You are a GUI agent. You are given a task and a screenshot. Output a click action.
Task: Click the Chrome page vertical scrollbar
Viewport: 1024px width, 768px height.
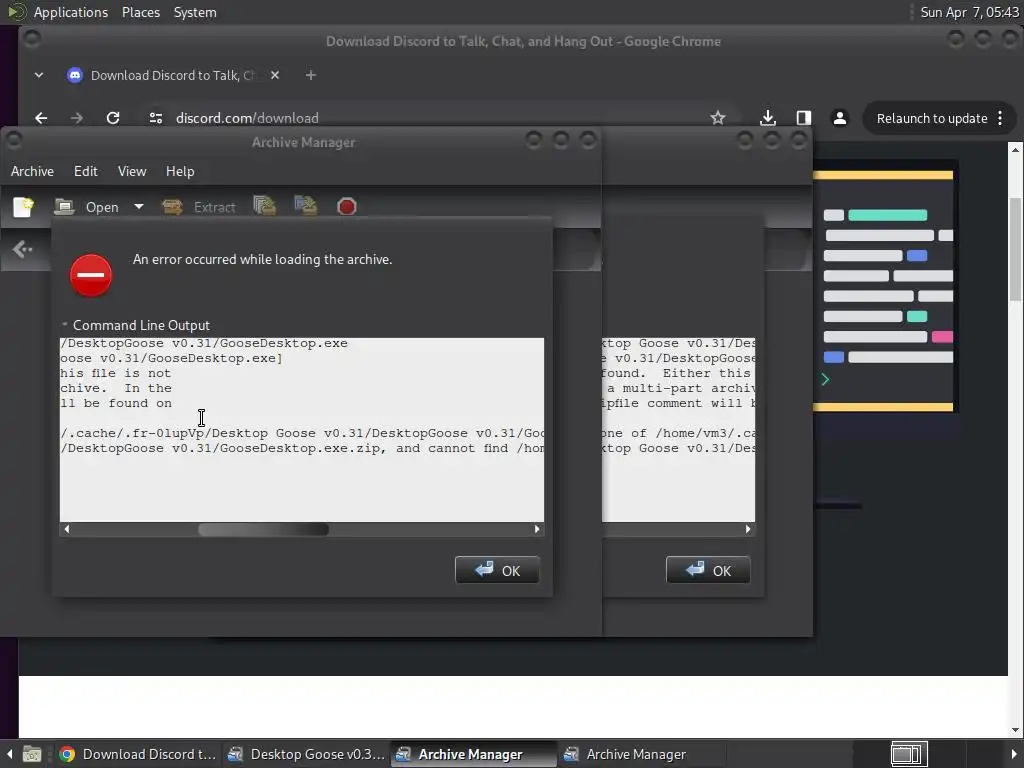pyautogui.click(x=1015, y=248)
